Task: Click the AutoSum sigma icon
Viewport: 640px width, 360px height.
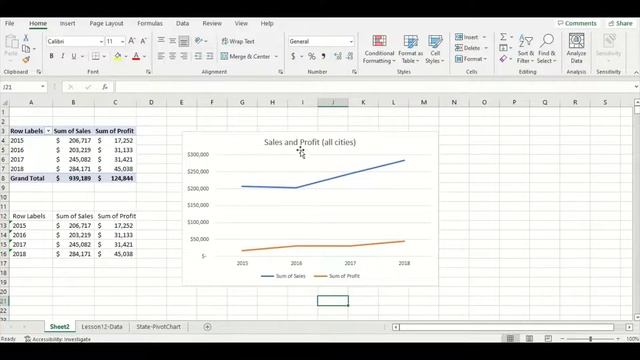Action: (x=504, y=37)
